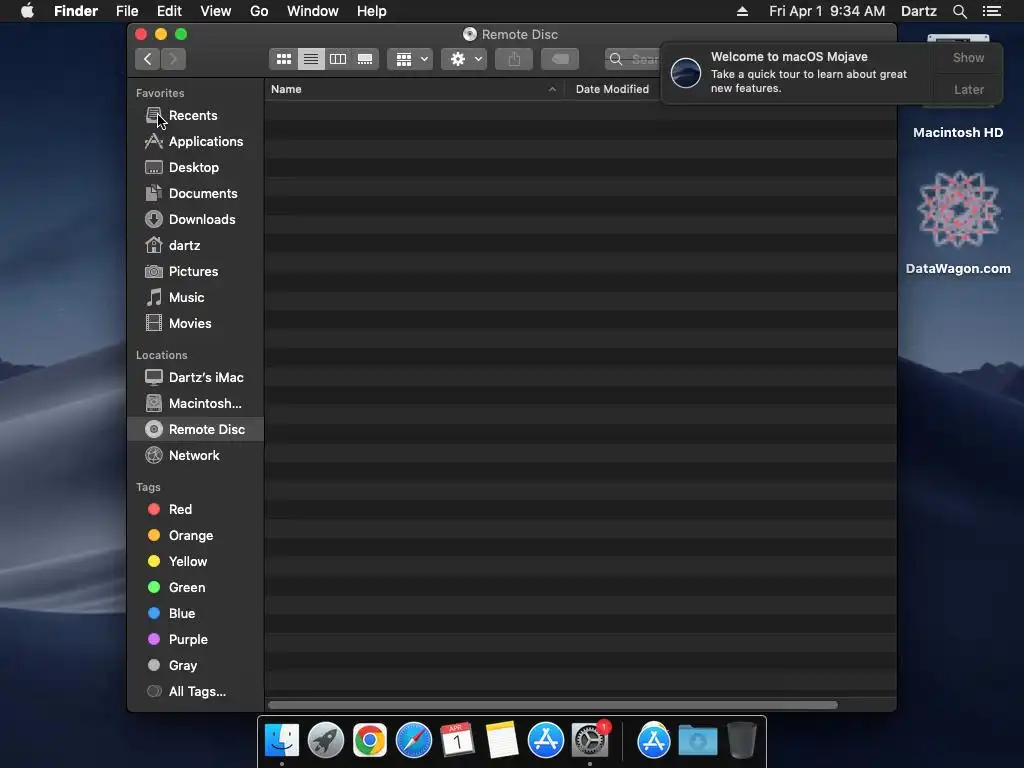The image size is (1024, 768).
Task: Open the Window menu
Action: point(313,11)
